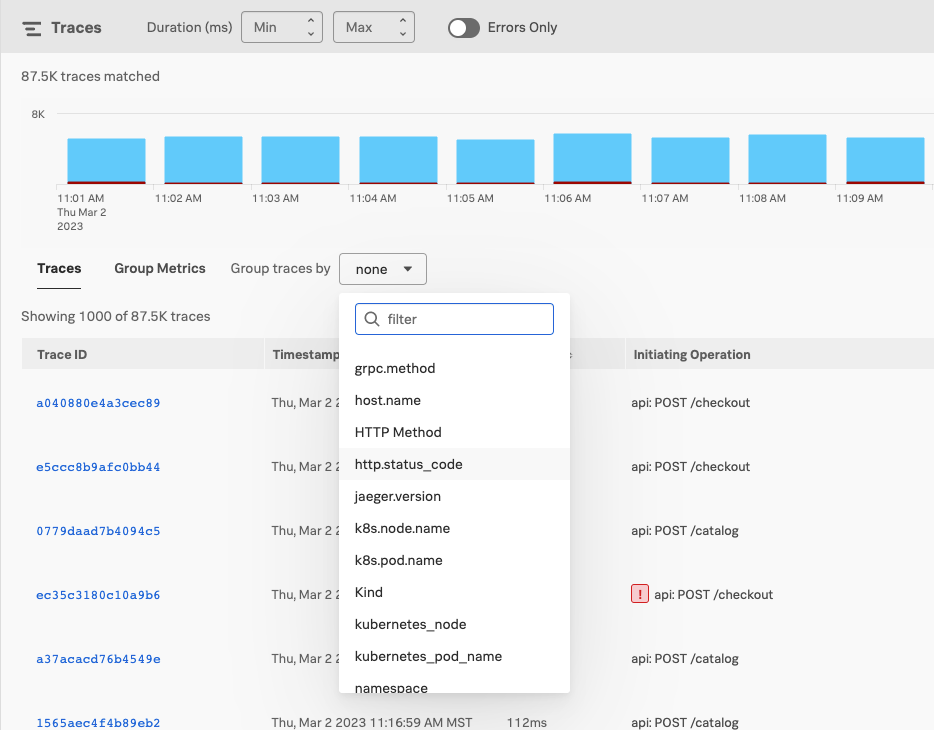The image size is (934, 730).
Task: Open trace a040880e4a3cec89
Action: tap(98, 403)
